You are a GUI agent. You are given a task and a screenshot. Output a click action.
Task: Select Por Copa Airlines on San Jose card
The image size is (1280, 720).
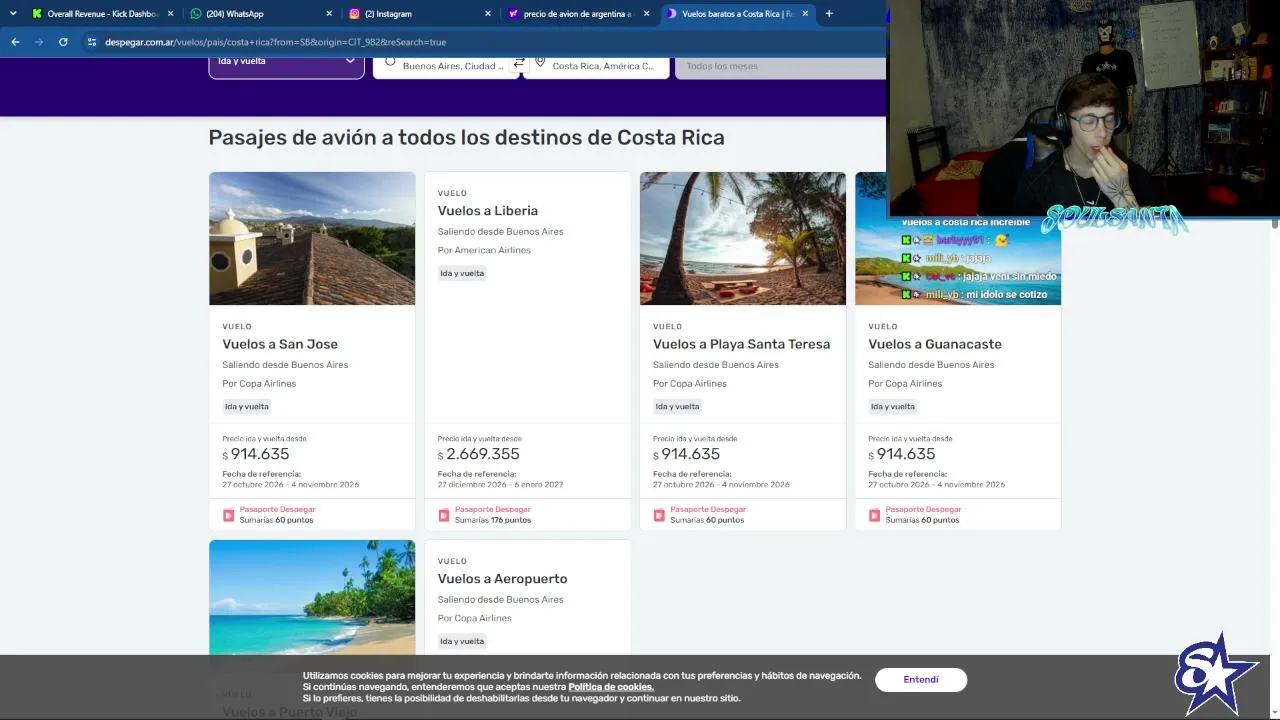(259, 384)
